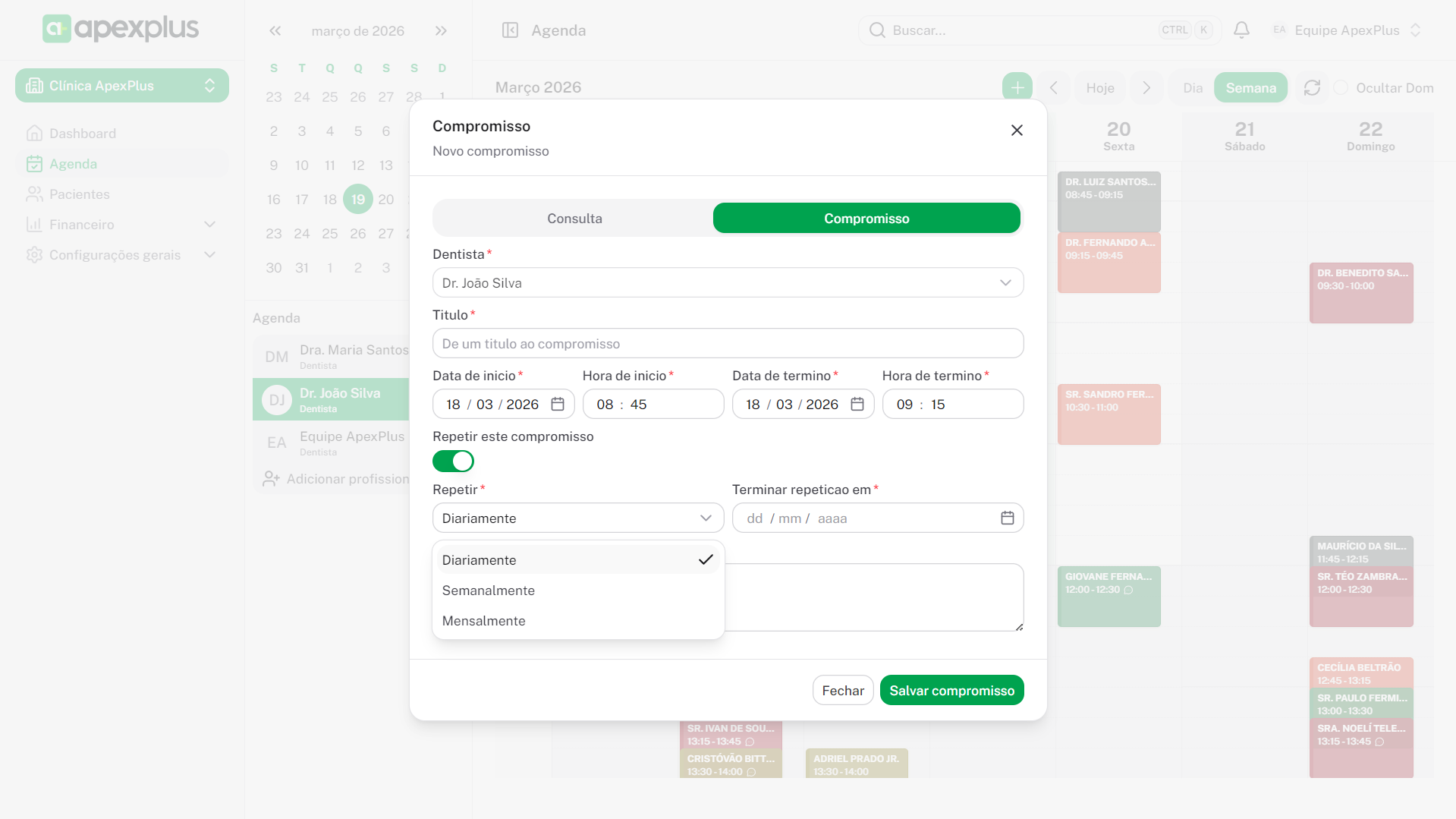The height and width of the screenshot is (819, 1456).
Task: Open calendar picker for Data de inicio
Action: tap(558, 405)
